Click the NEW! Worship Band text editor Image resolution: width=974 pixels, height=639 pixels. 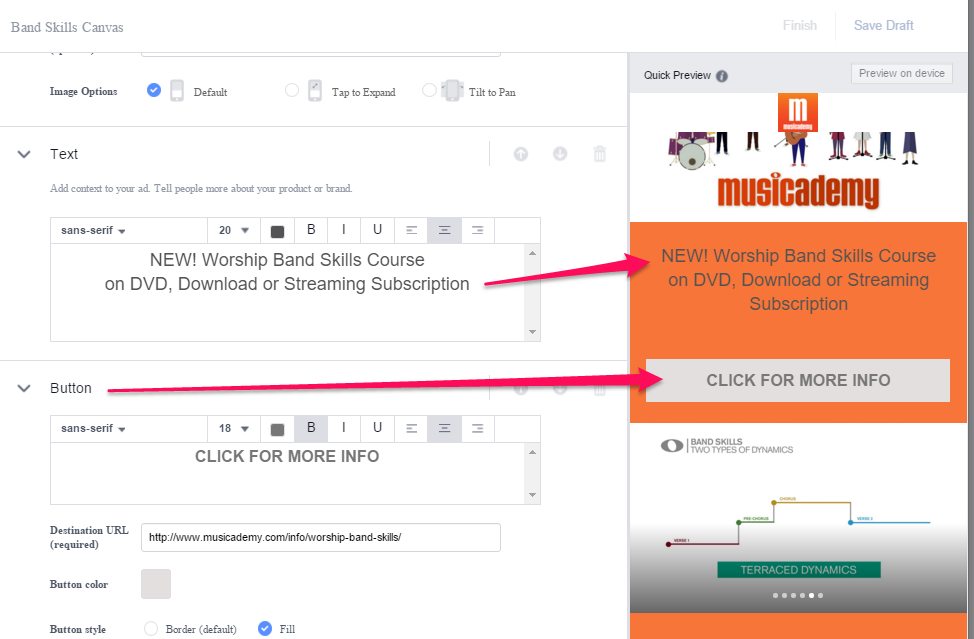click(288, 292)
